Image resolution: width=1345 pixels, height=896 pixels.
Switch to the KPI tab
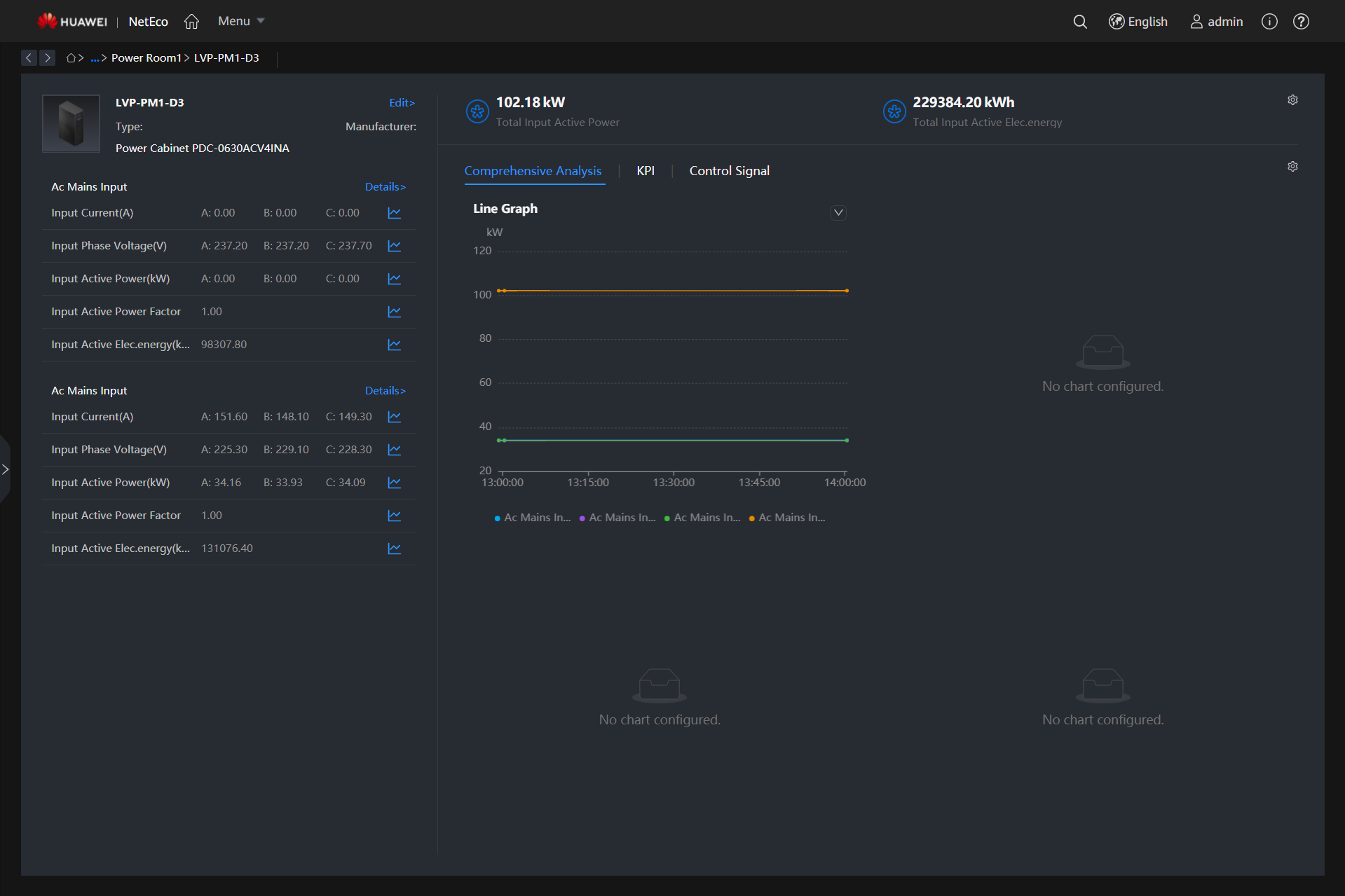click(645, 171)
